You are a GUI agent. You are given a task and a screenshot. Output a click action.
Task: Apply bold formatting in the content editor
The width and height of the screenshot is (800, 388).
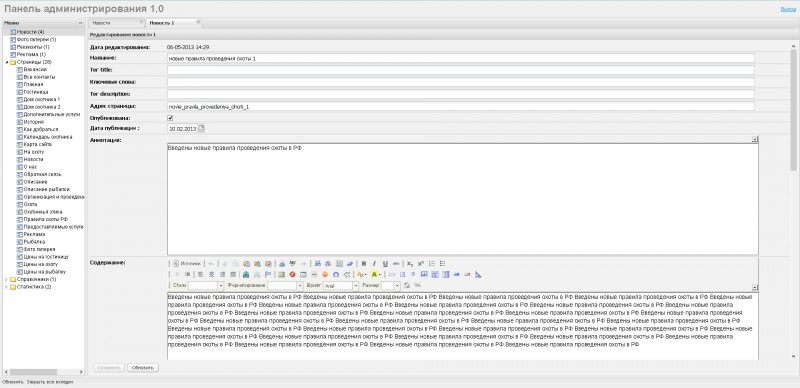point(364,263)
